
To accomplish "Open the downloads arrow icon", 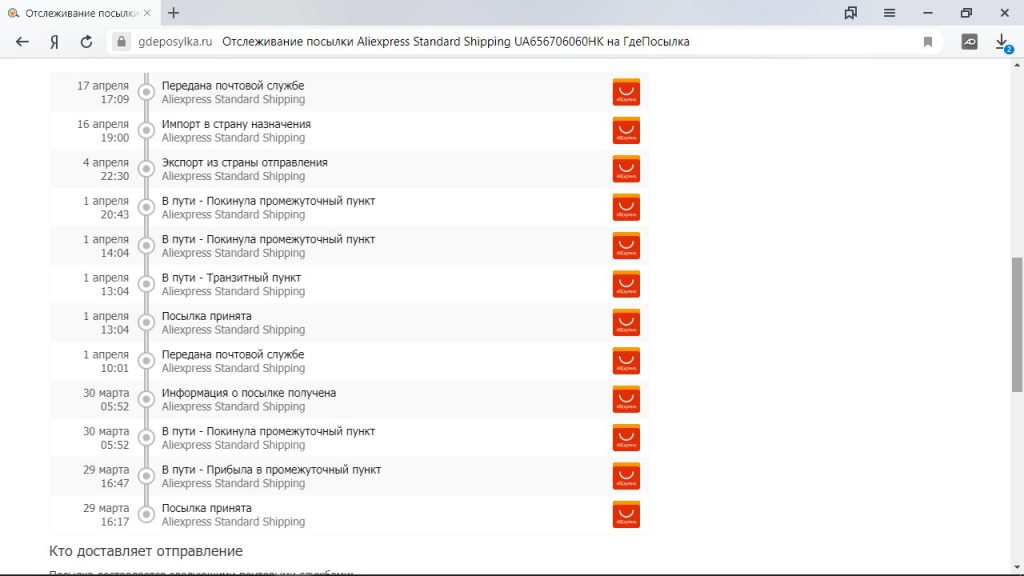I will 1002,42.
